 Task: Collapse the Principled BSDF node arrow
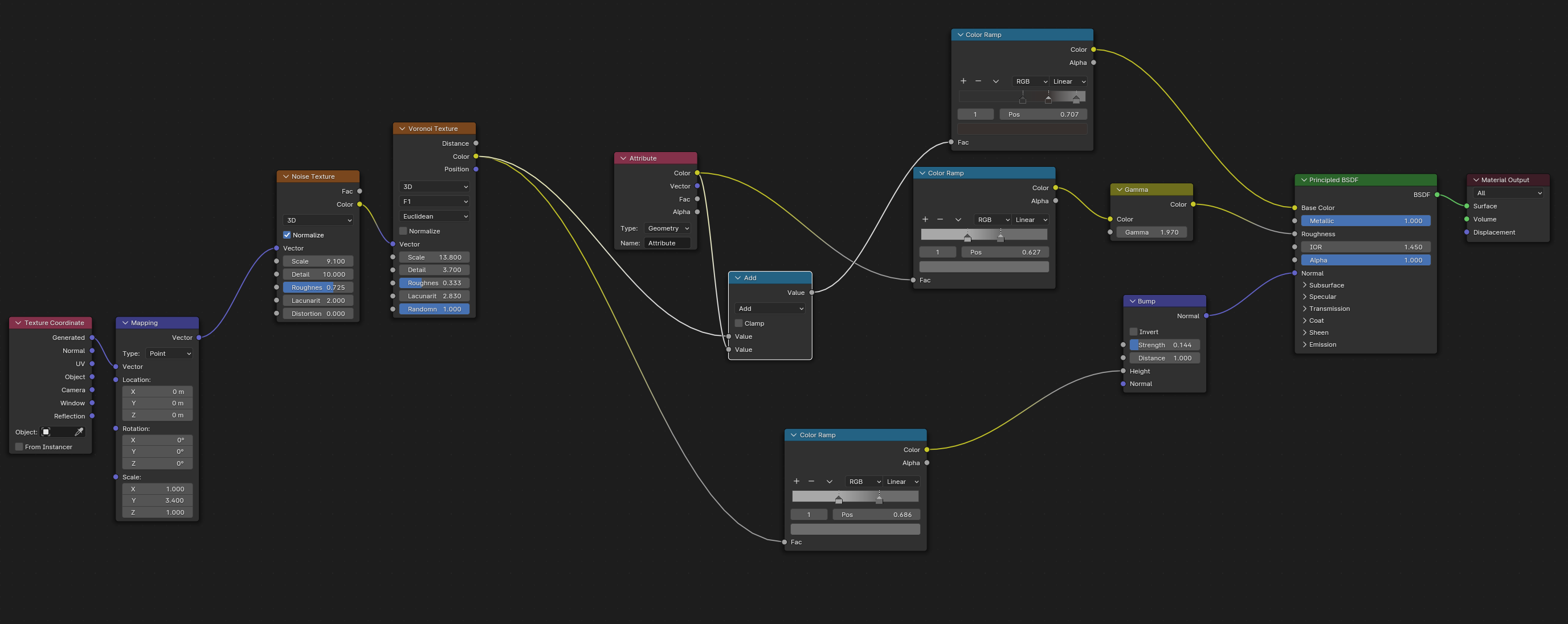pyautogui.click(x=1304, y=180)
